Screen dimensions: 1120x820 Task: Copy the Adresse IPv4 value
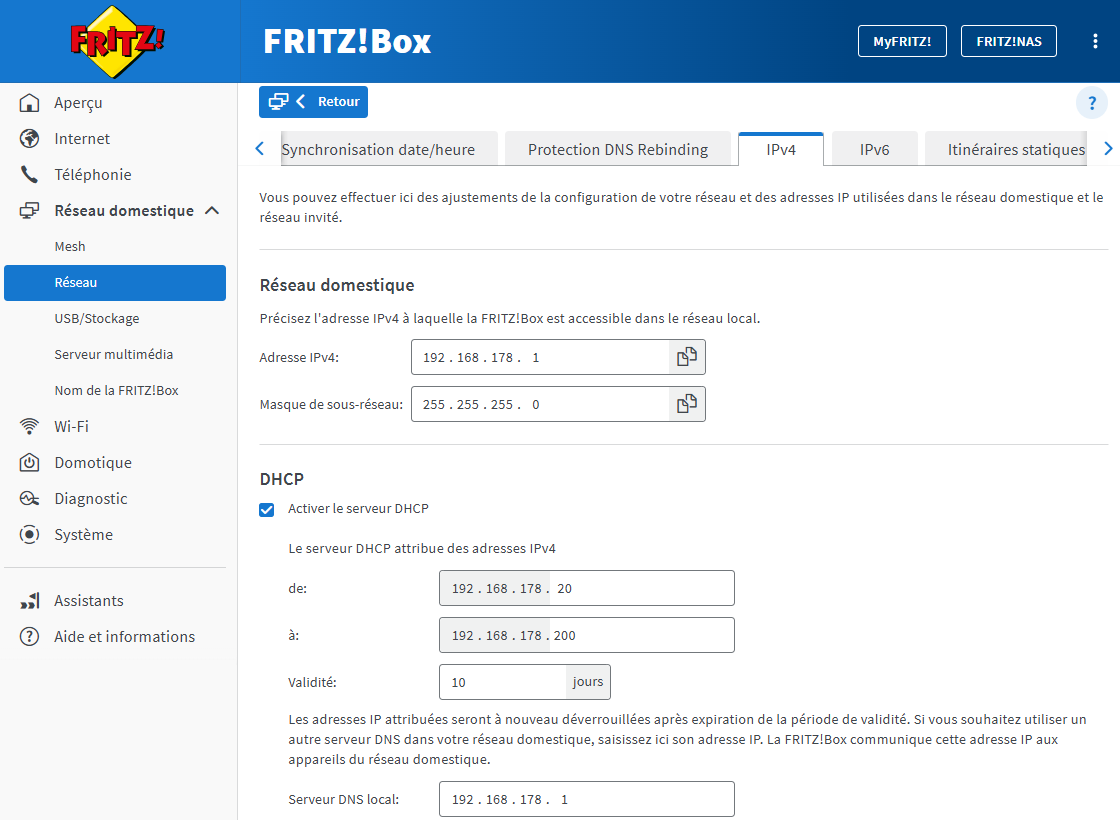[x=686, y=357]
